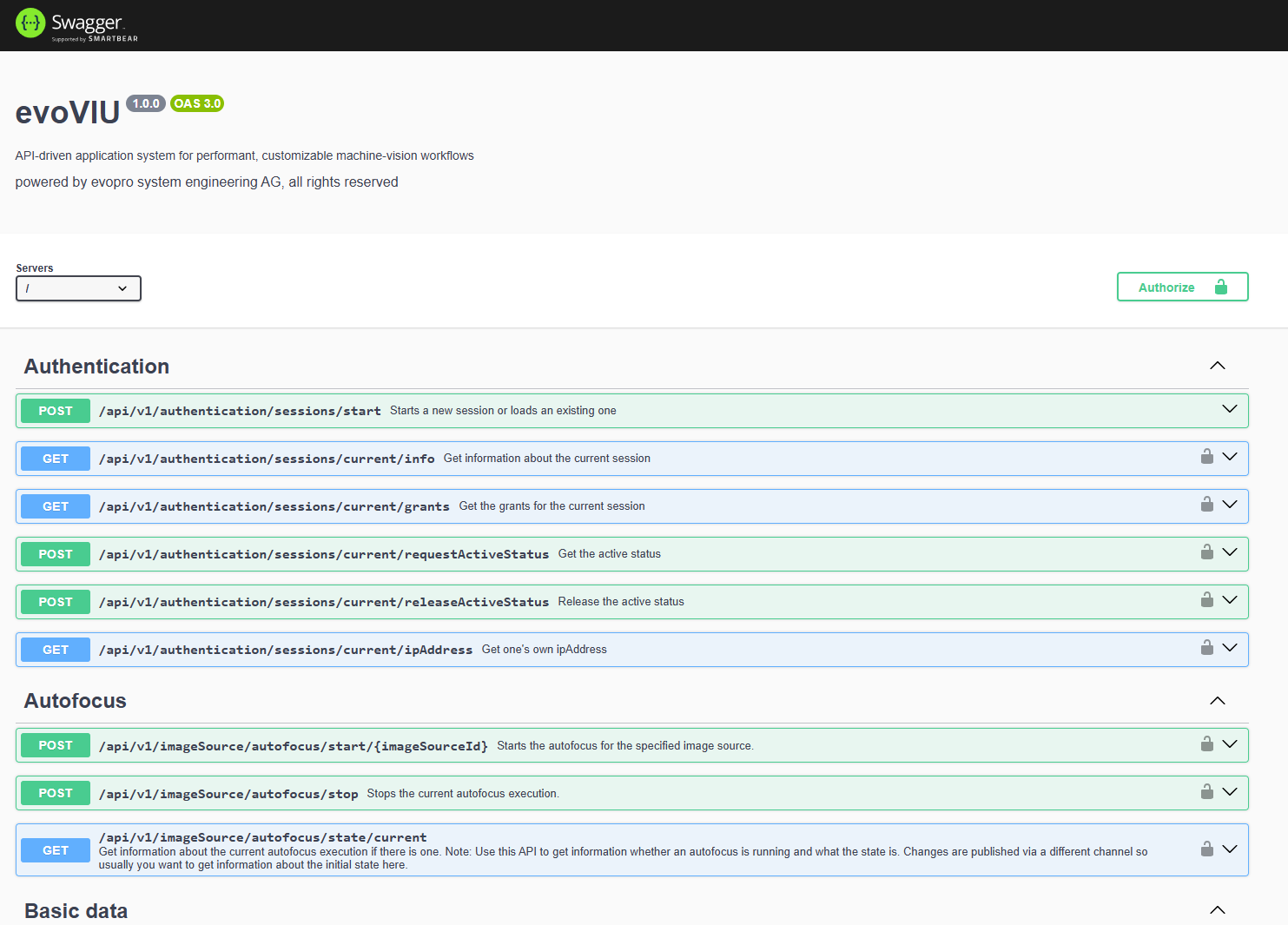Click lock icon on sessions/current/grants row
This screenshot has height=925, width=1288.
tap(1206, 505)
